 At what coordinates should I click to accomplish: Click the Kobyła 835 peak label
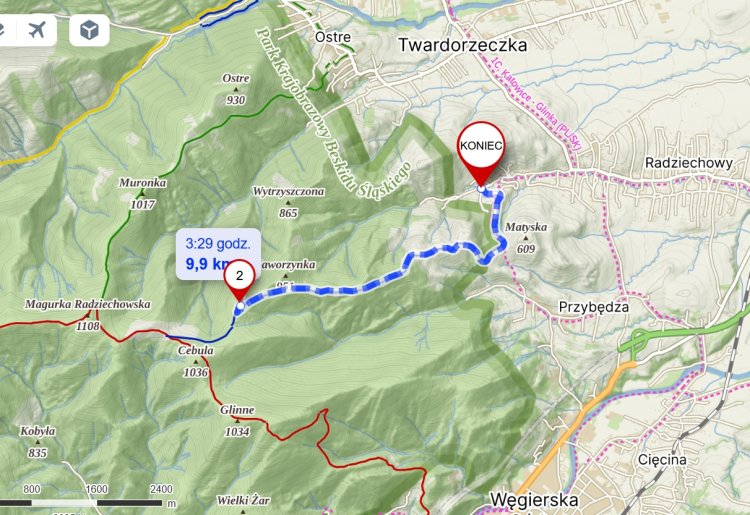38,442
